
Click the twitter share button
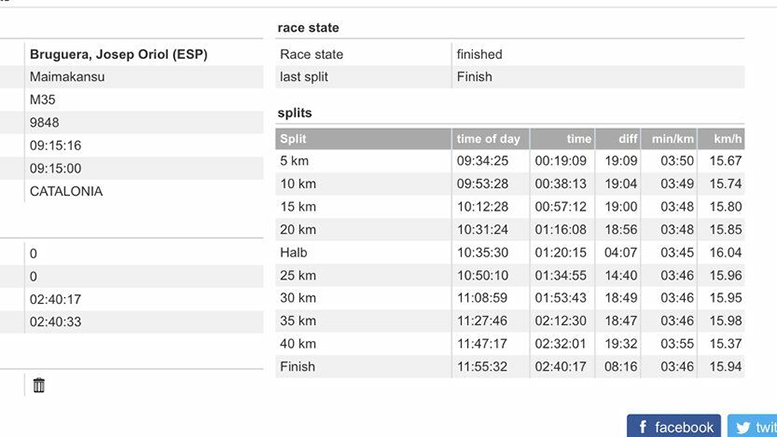tap(753, 427)
